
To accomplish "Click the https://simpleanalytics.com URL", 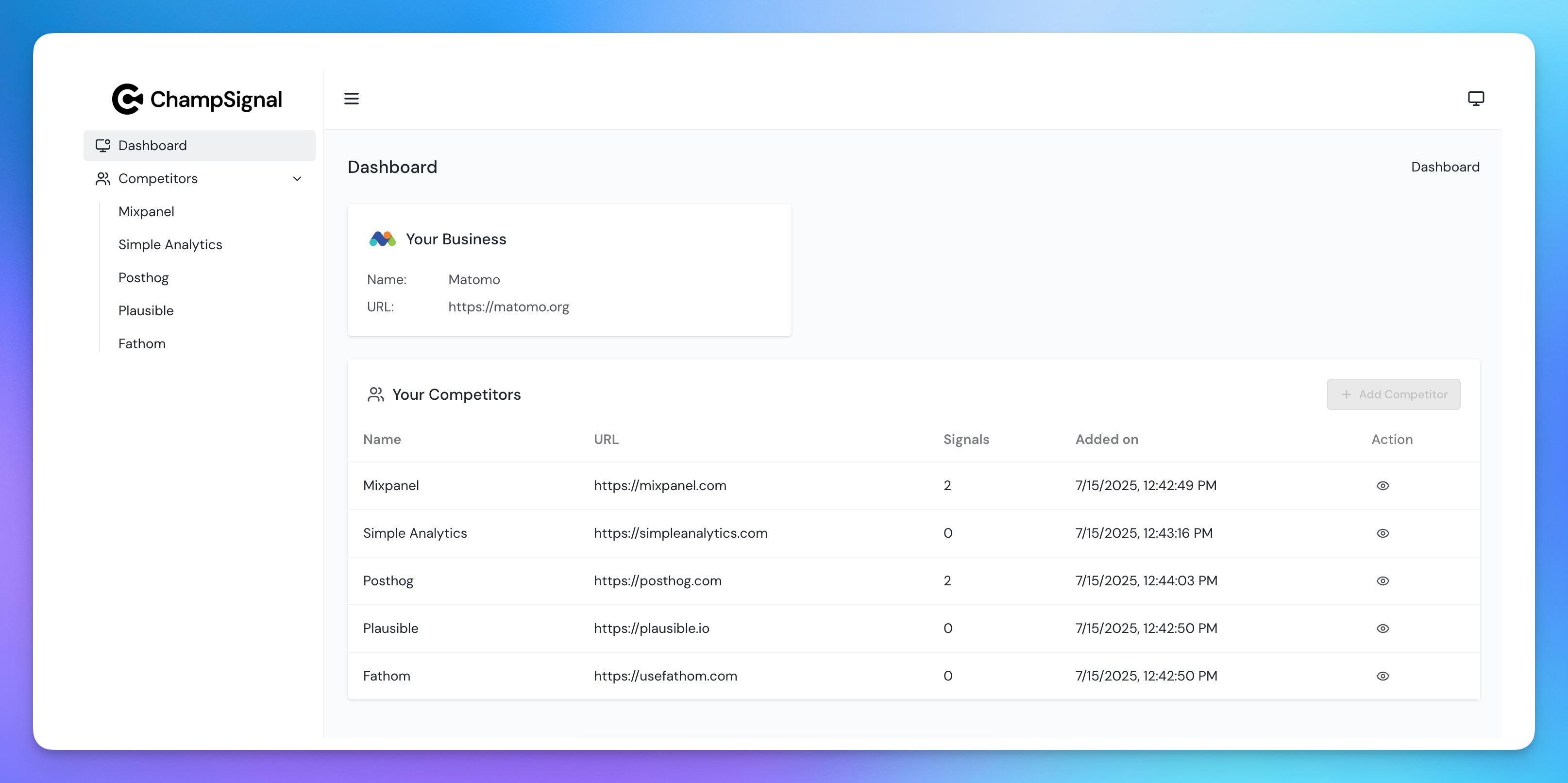I will (x=680, y=533).
